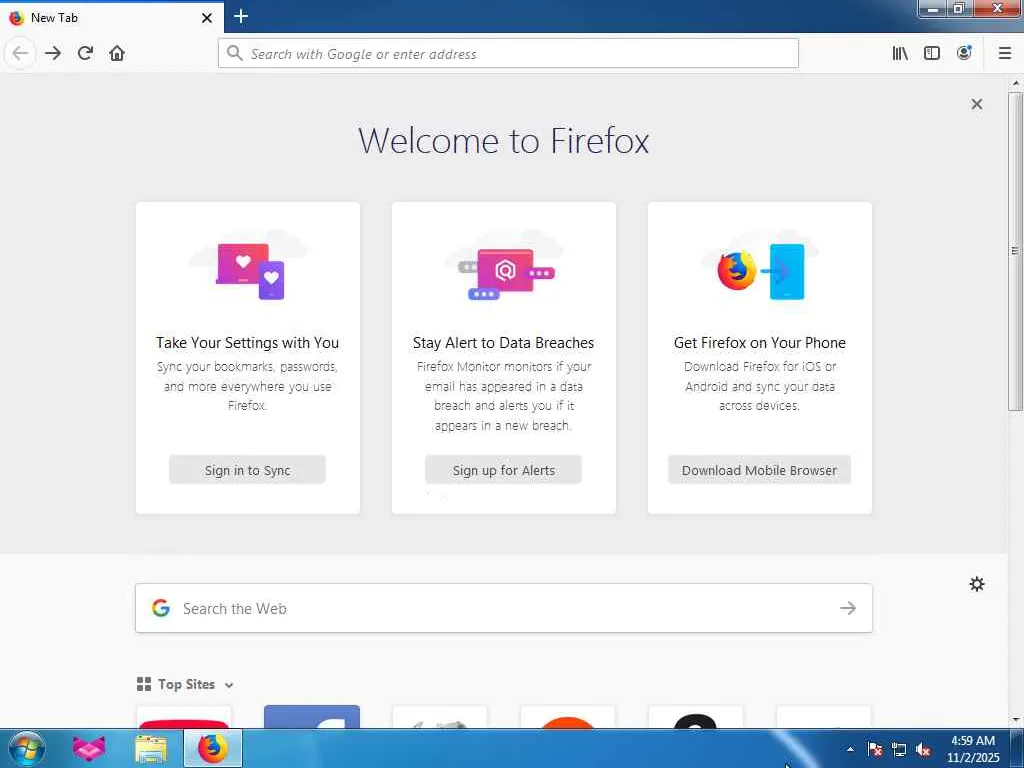Open the pink cat app in taskbar
The image size is (1024, 768).
point(89,748)
